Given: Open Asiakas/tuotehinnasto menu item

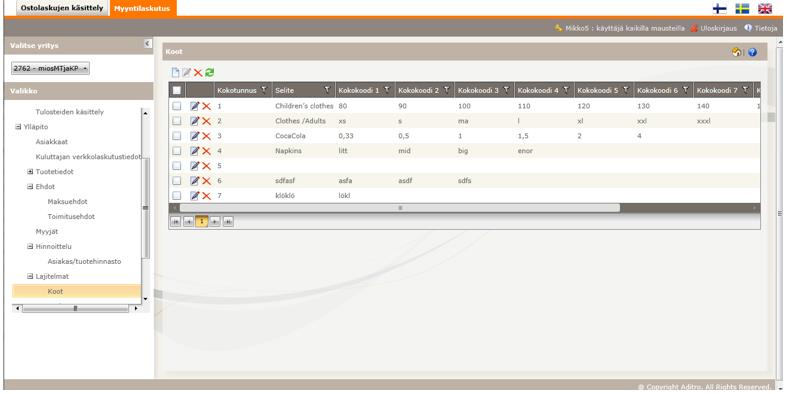Looking at the screenshot, I should [x=84, y=261].
